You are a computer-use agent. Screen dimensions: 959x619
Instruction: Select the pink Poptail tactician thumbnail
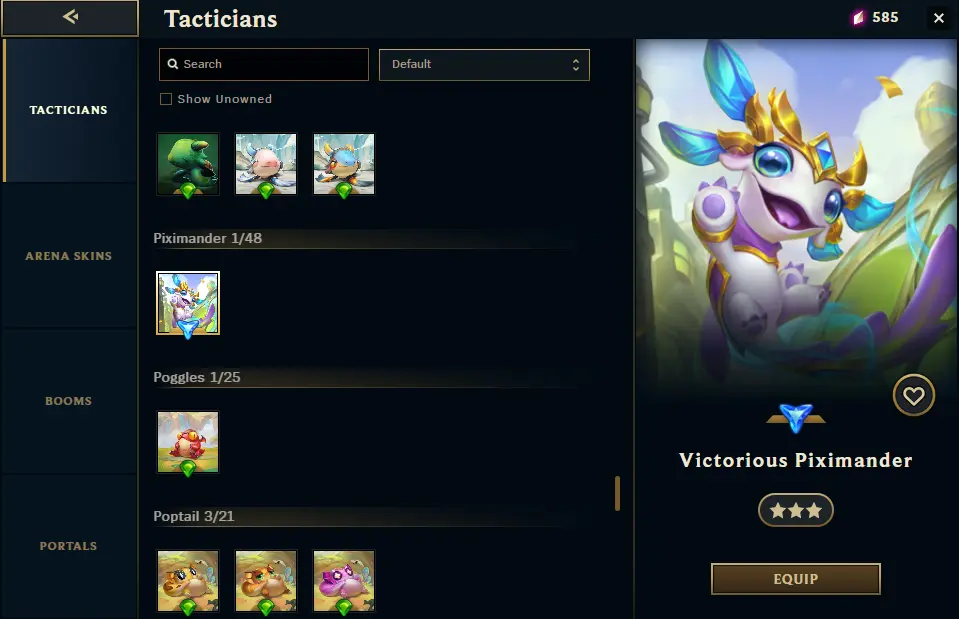(x=344, y=581)
